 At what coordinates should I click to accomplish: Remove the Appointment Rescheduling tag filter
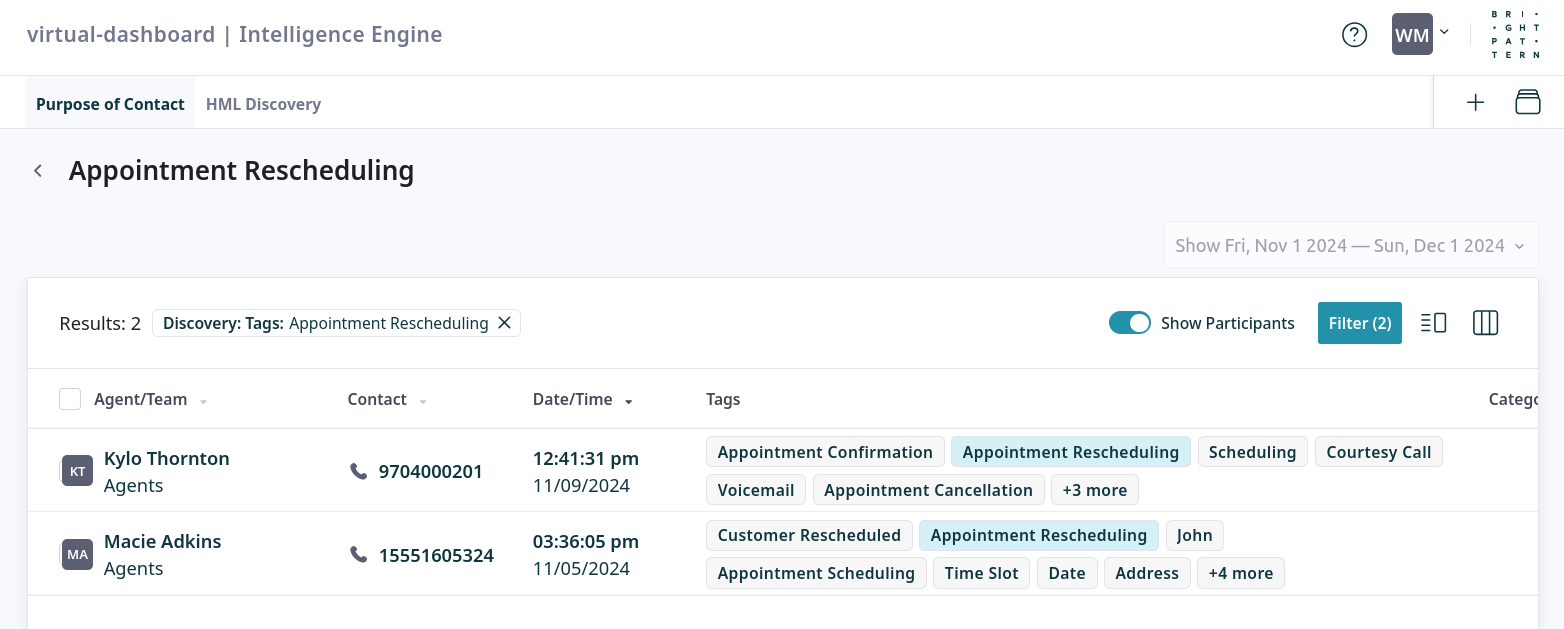505,323
